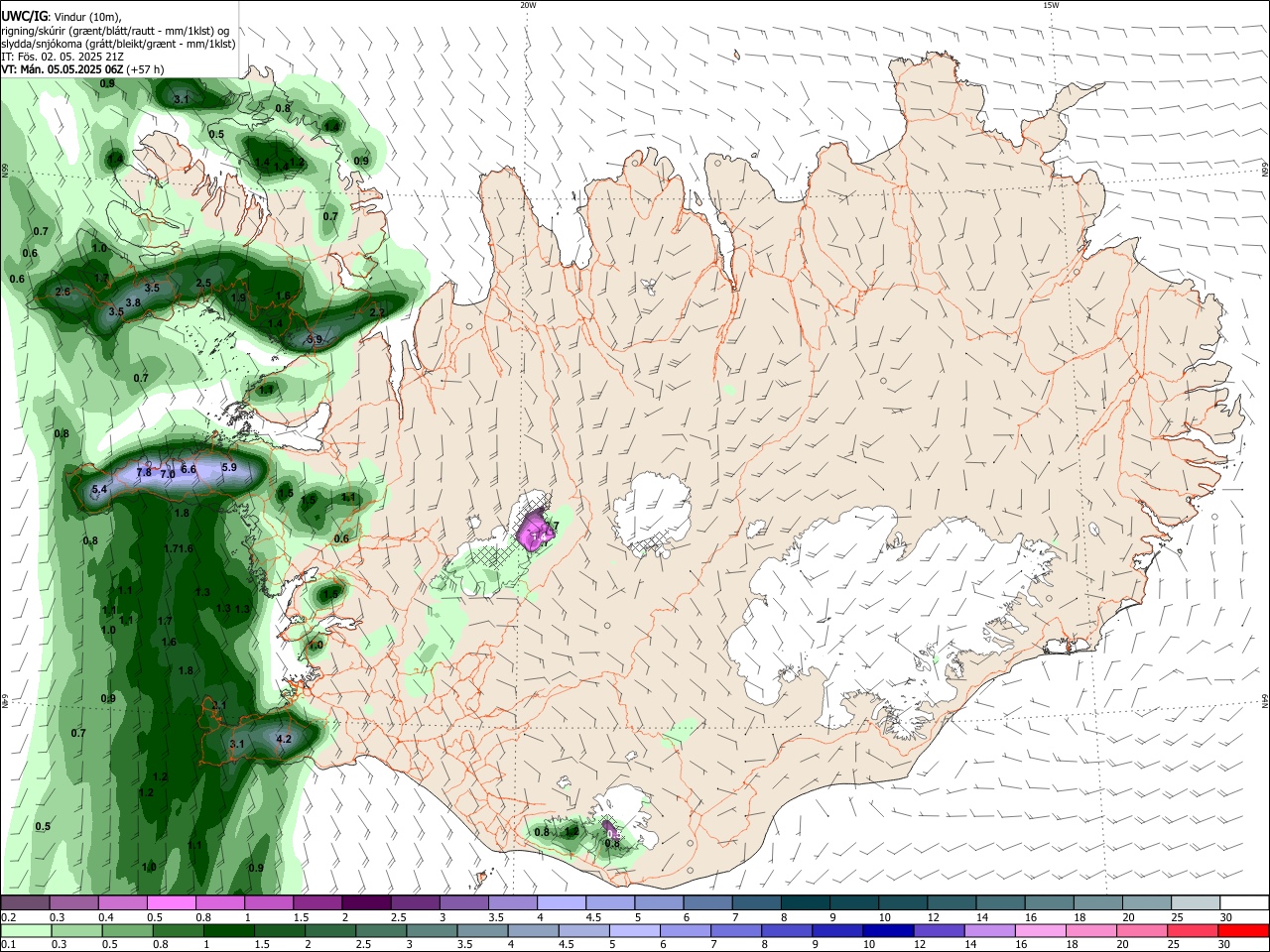Click the dark mauve 0.2 snow legend swatch
Image resolution: width=1270 pixels, height=952 pixels.
[25, 902]
